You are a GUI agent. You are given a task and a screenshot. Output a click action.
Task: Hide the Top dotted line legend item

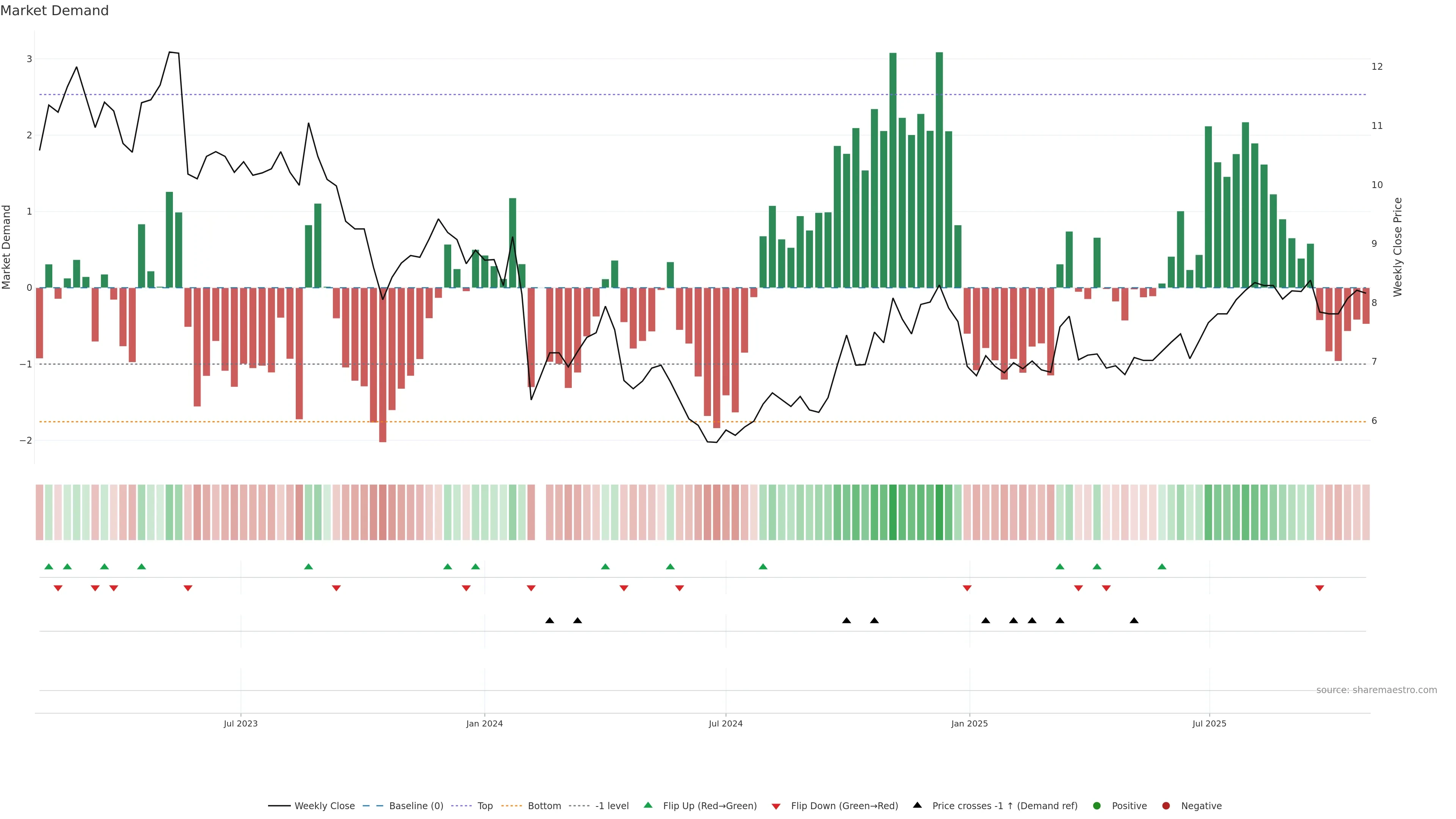[x=485, y=805]
